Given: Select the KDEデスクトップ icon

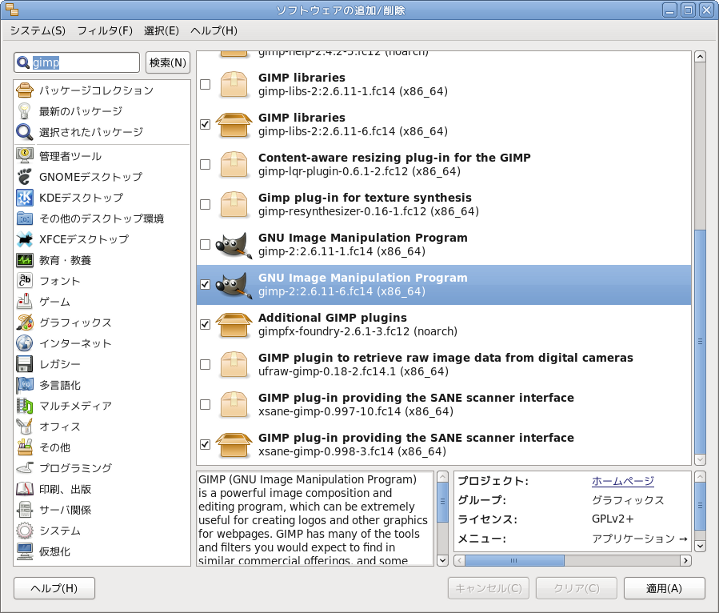Looking at the screenshot, I should click(x=25, y=198).
